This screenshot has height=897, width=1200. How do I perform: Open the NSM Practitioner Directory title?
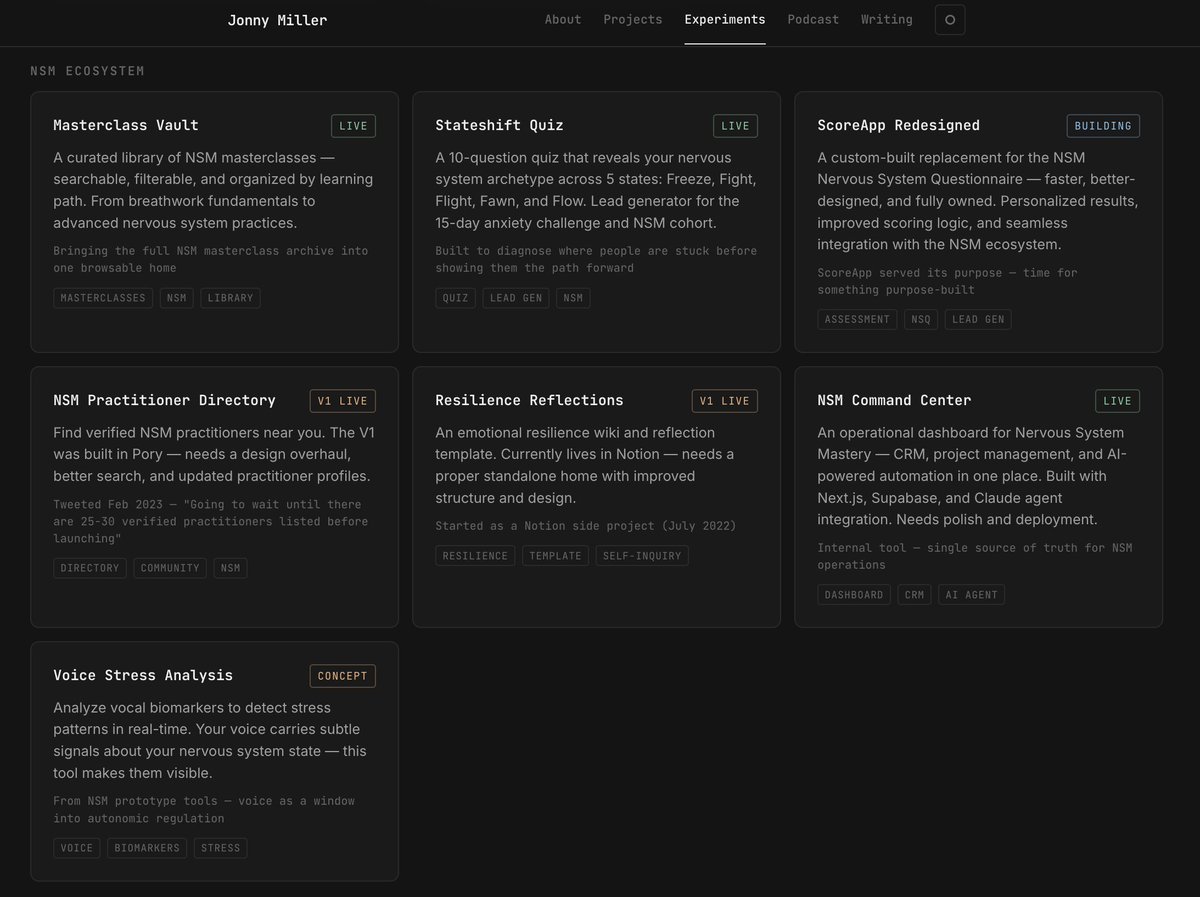tap(164, 400)
